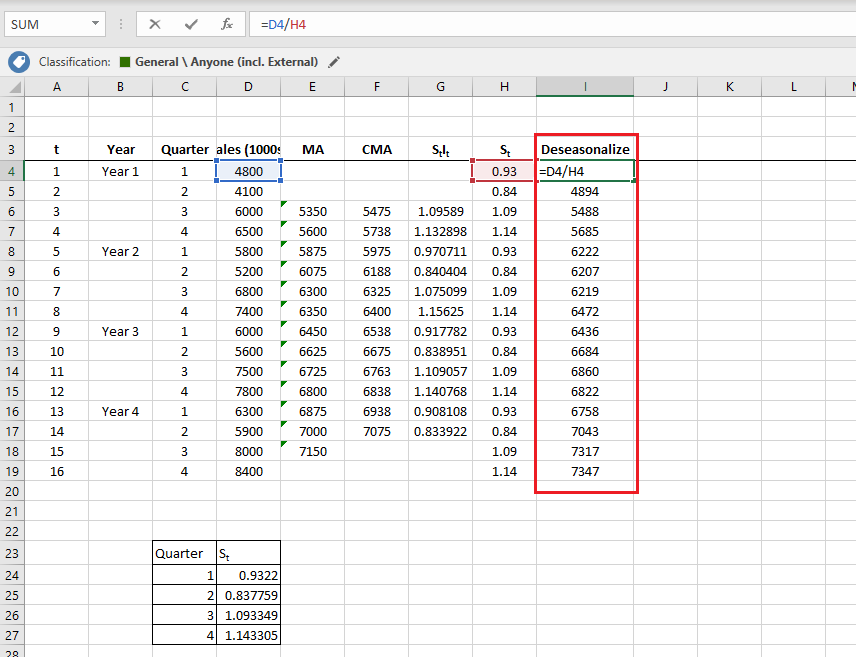Select cell D4 containing 4800
The height and width of the screenshot is (657, 856).
point(247,171)
